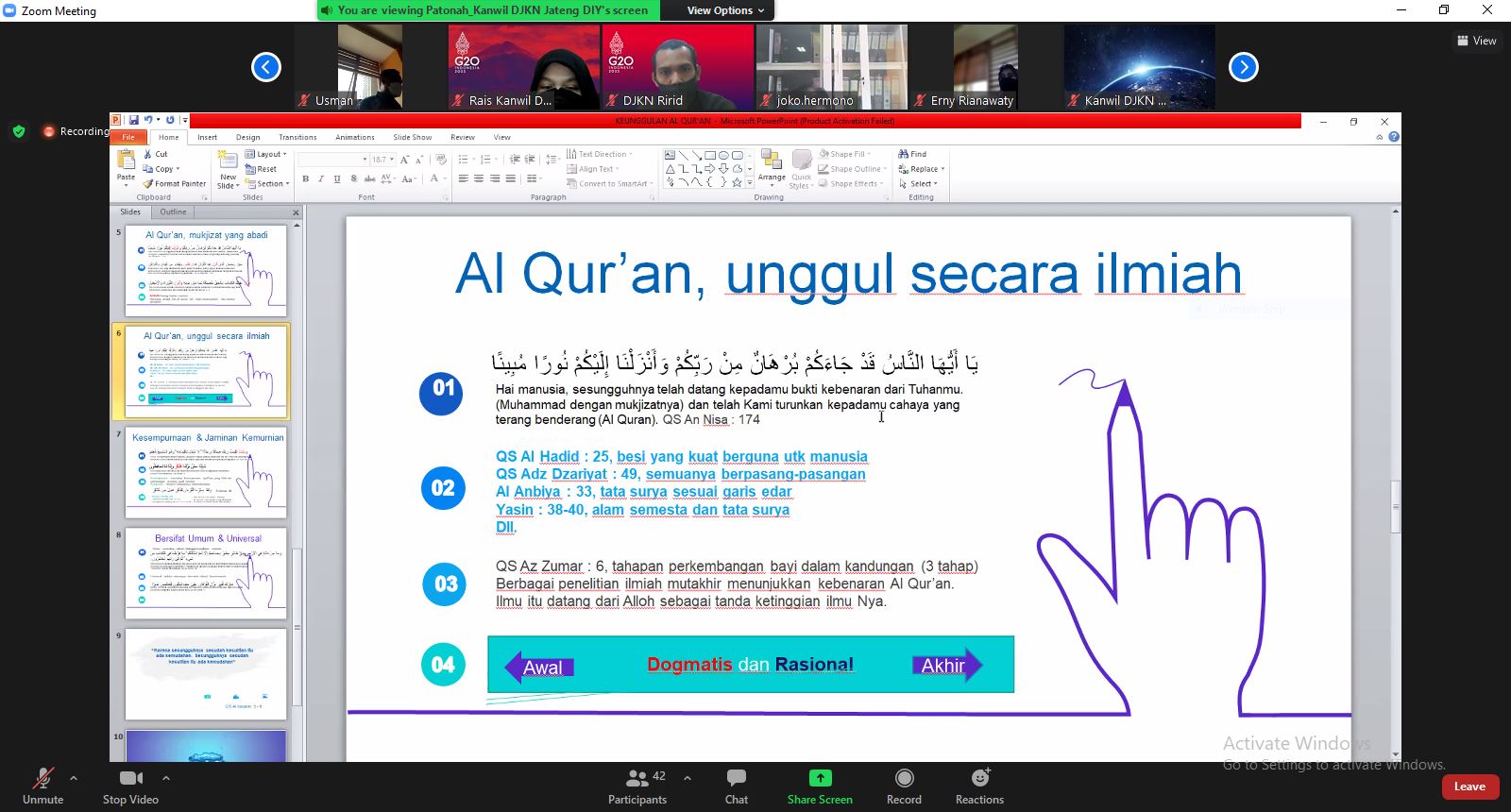The width and height of the screenshot is (1511, 812).
Task: Click joko.hermono participant video tile
Action: [x=832, y=67]
